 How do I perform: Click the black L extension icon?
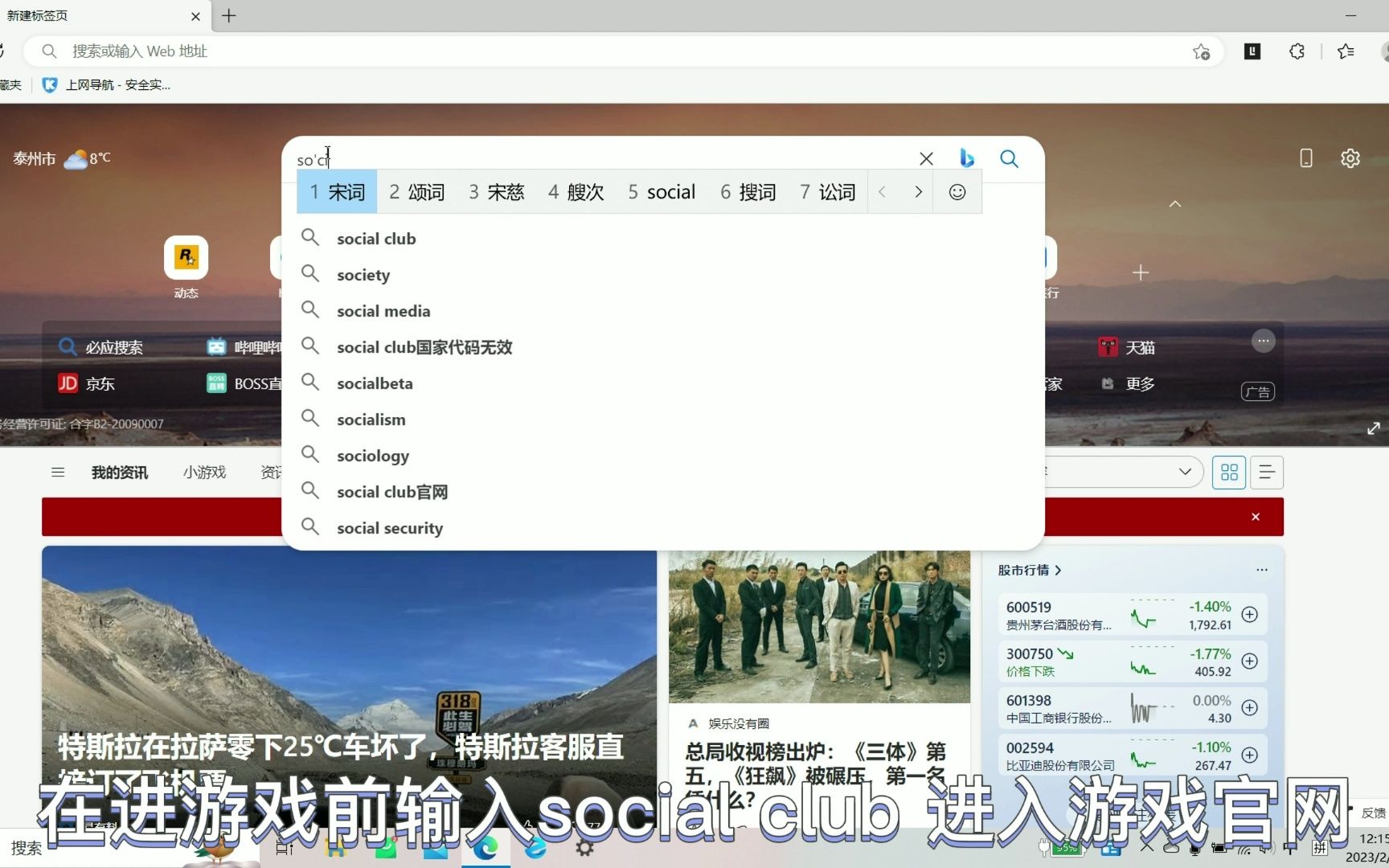pyautogui.click(x=1252, y=51)
